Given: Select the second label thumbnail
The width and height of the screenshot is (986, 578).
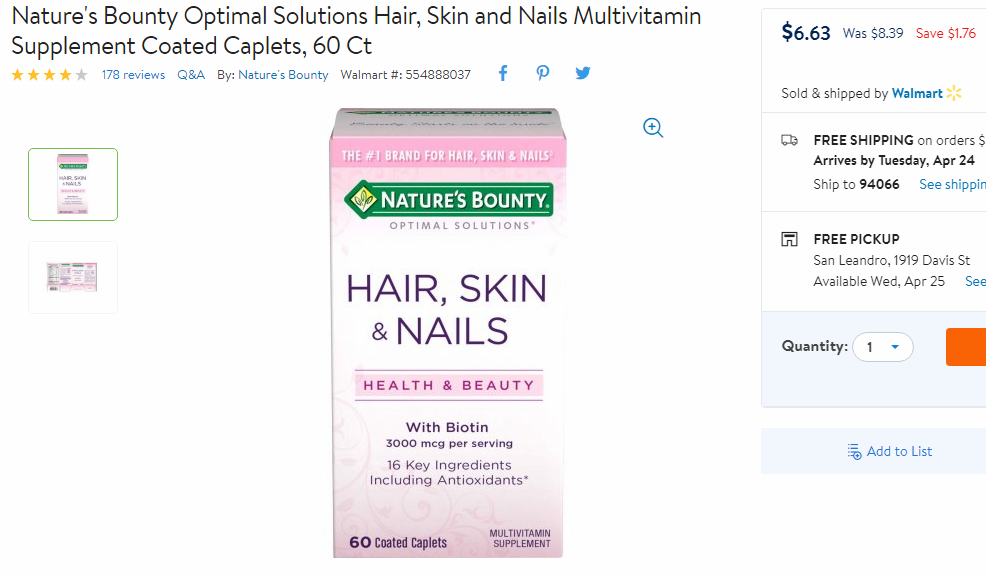Looking at the screenshot, I should pos(73,277).
